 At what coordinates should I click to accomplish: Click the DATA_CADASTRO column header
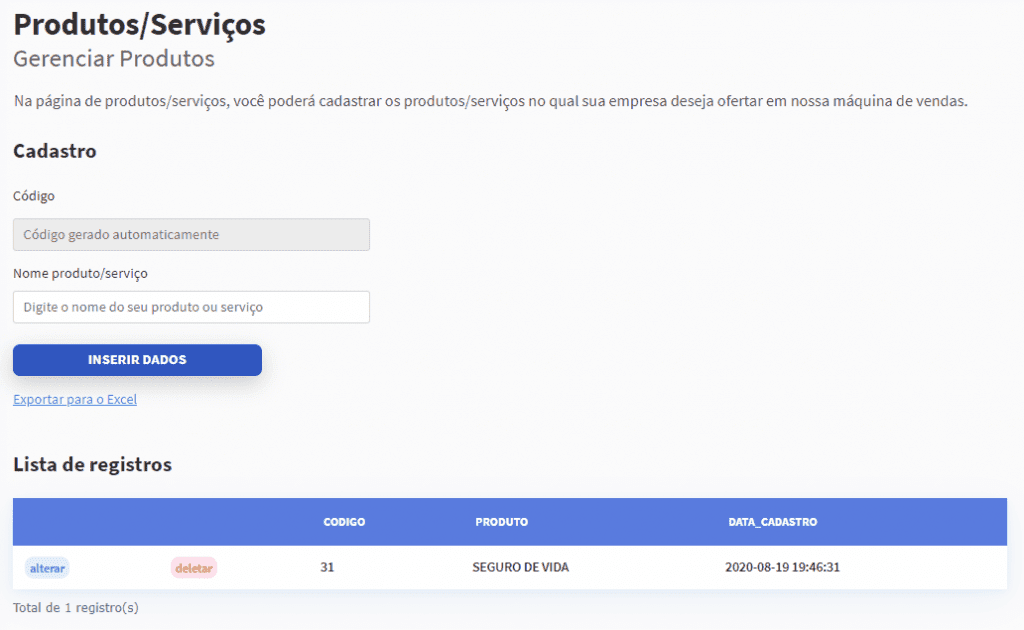773,522
